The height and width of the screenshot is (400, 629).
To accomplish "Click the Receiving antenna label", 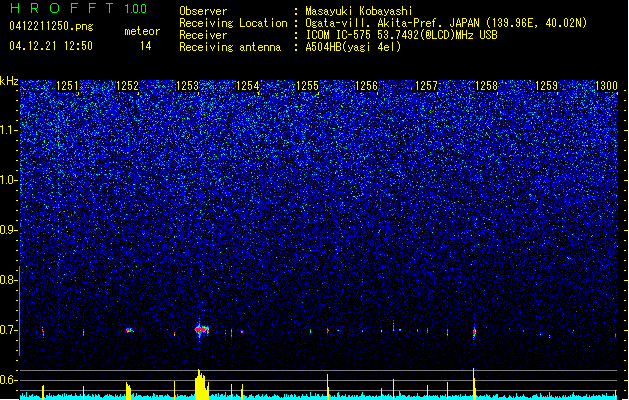I will click(x=230, y=47).
